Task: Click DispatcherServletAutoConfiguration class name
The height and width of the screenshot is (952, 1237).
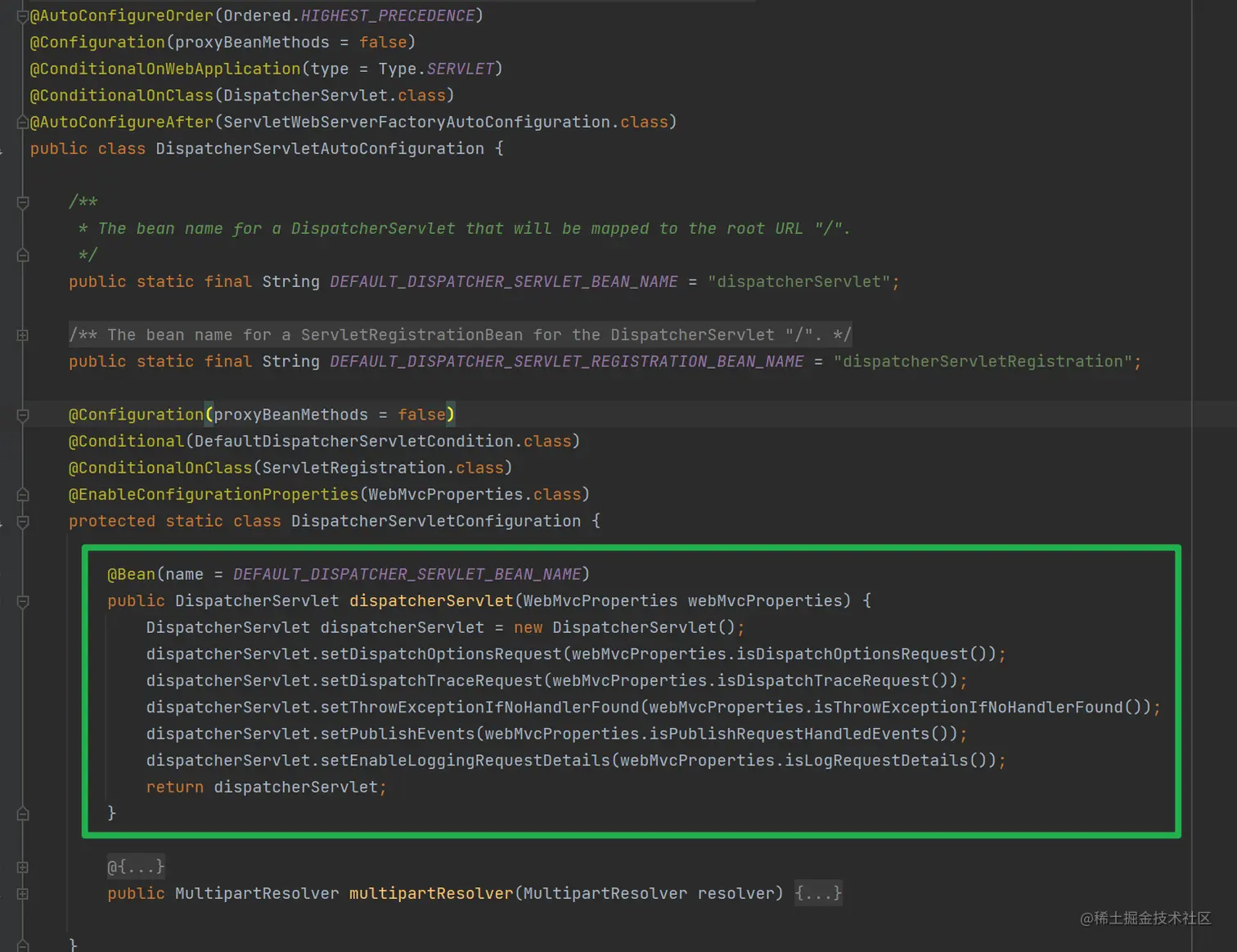Action: tap(320, 149)
